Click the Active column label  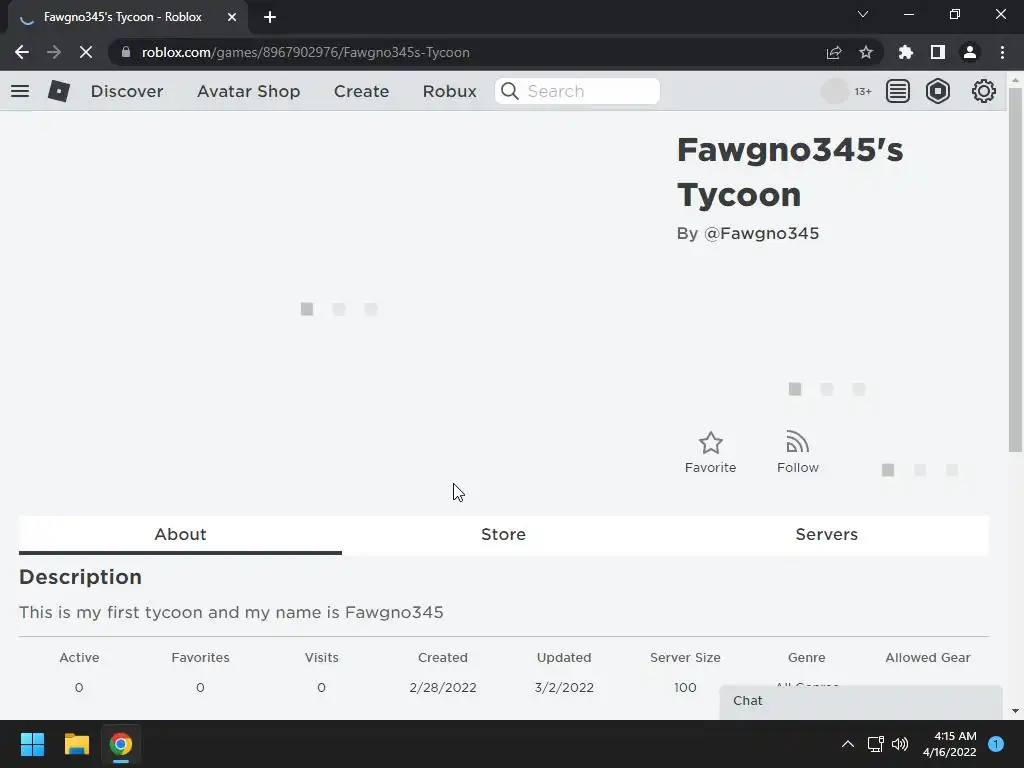click(x=79, y=658)
